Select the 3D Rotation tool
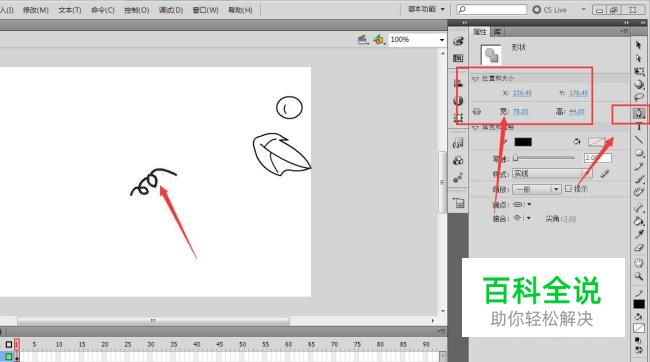Viewport: 650px width, 362px height. click(x=639, y=85)
